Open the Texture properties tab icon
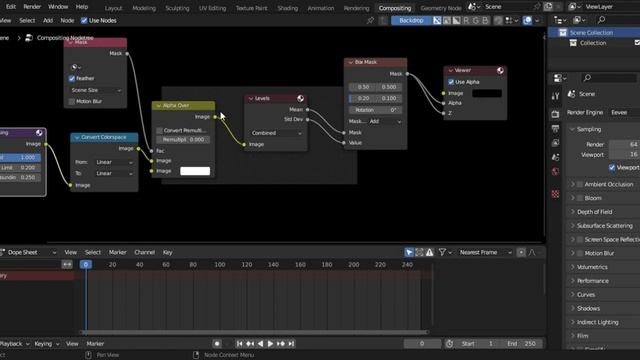640x360 pixels. (x=555, y=194)
